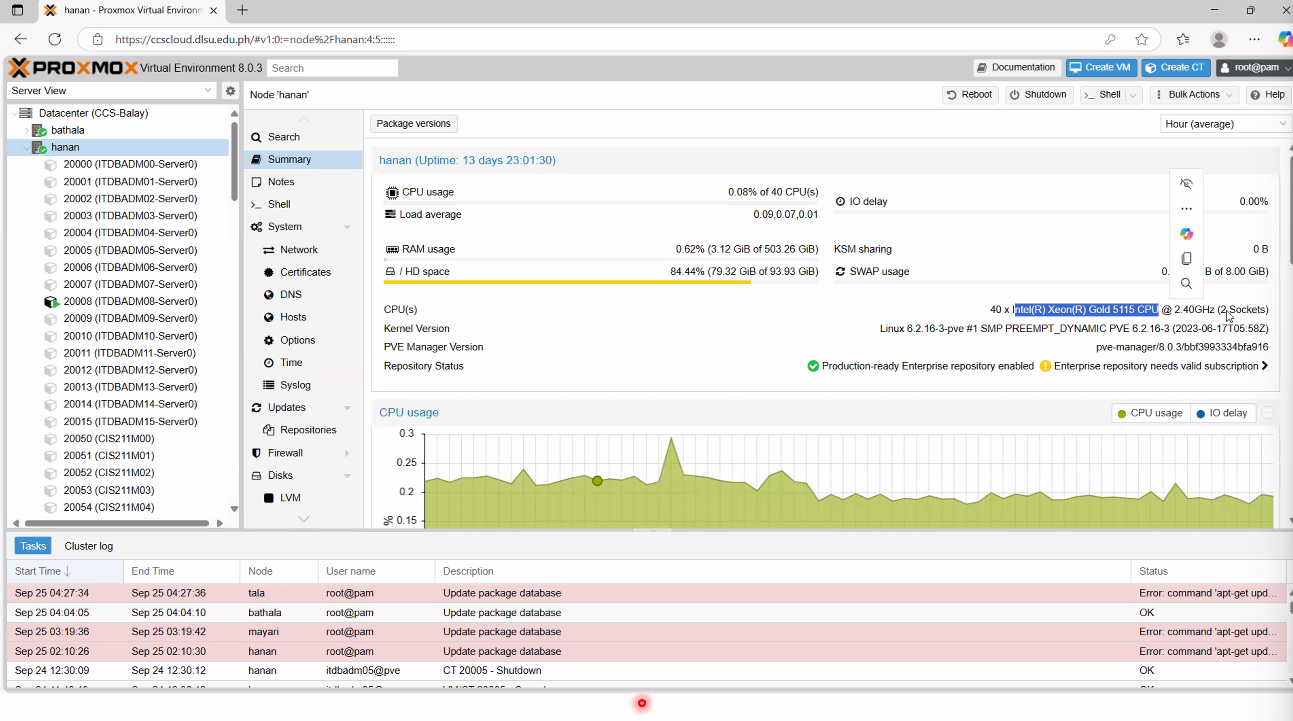Screen dimensions: 1293x721
Task: Open the Hour (average) timeframe dropdown
Action: pos(1225,124)
